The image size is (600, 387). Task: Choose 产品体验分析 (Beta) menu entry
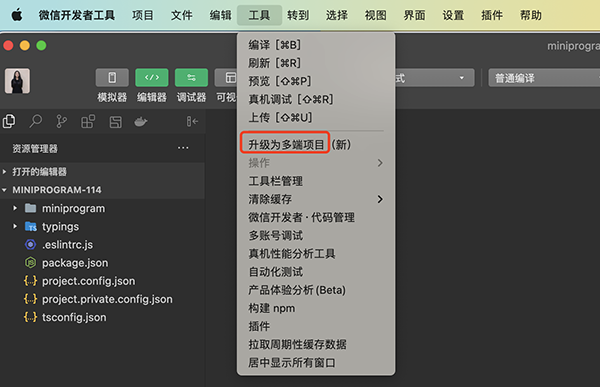[x=316, y=290]
